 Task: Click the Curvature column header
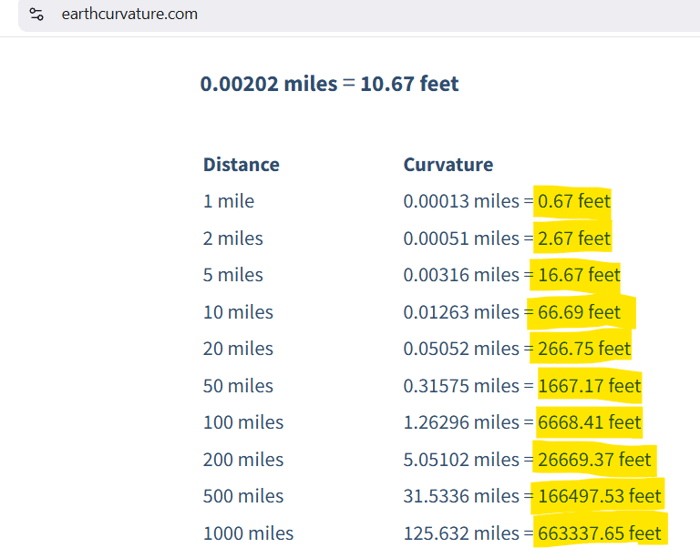click(448, 164)
